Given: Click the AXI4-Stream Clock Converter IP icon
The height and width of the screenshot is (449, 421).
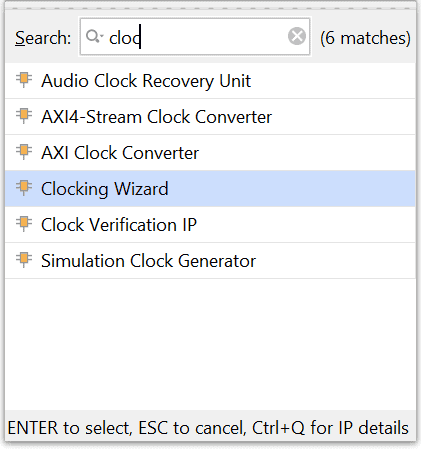Looking at the screenshot, I should (x=24, y=116).
